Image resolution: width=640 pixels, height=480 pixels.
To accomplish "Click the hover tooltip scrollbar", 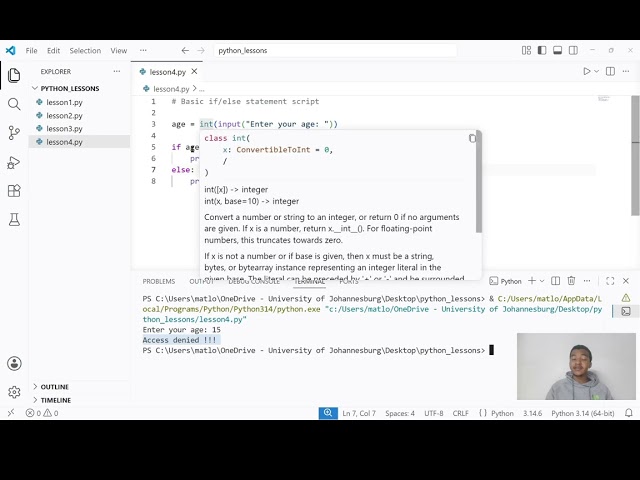I will tap(479, 184).
